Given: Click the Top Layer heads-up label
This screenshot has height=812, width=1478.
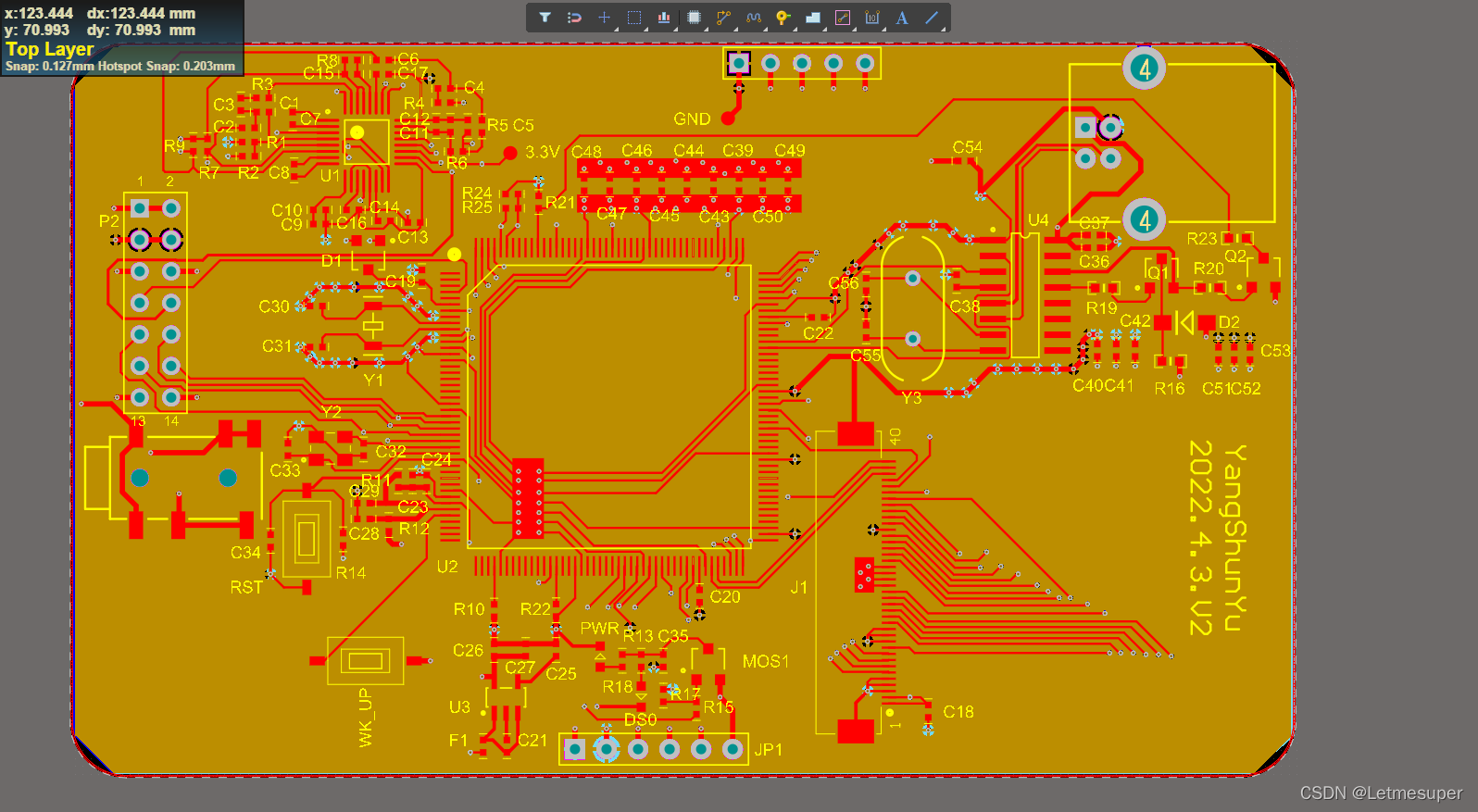Looking at the screenshot, I should point(50,49).
